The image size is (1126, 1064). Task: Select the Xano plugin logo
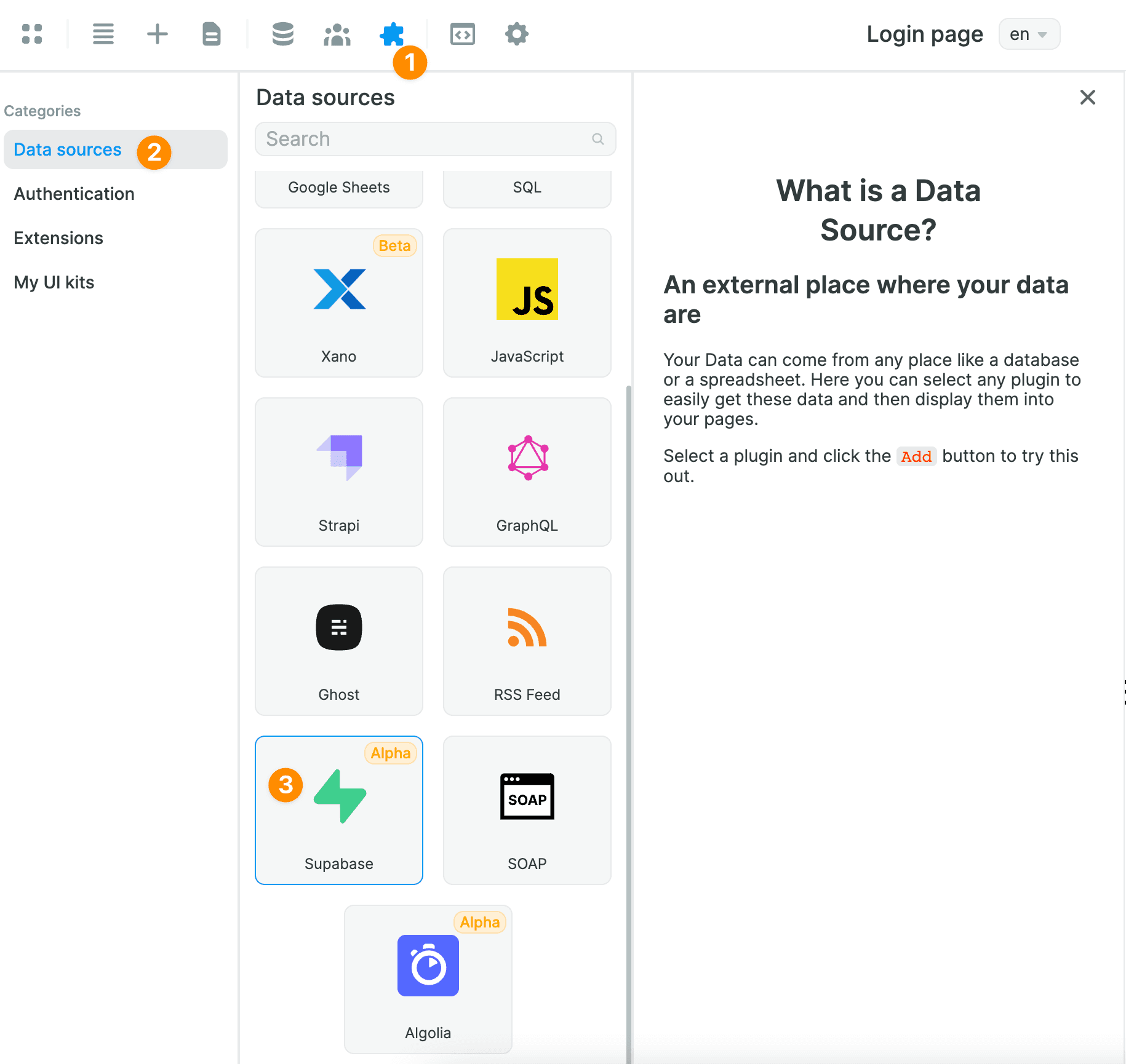(x=340, y=289)
